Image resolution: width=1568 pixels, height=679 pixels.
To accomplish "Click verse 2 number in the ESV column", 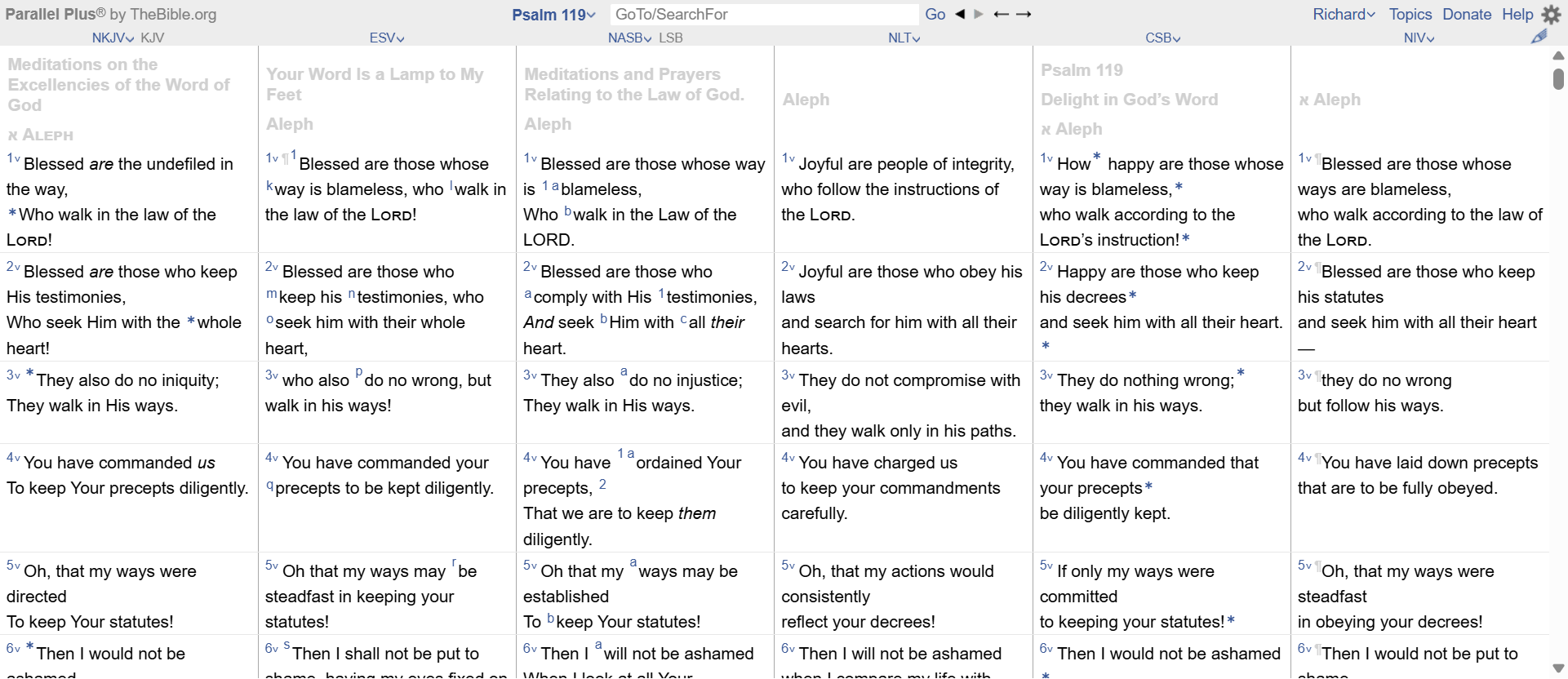I will [272, 266].
